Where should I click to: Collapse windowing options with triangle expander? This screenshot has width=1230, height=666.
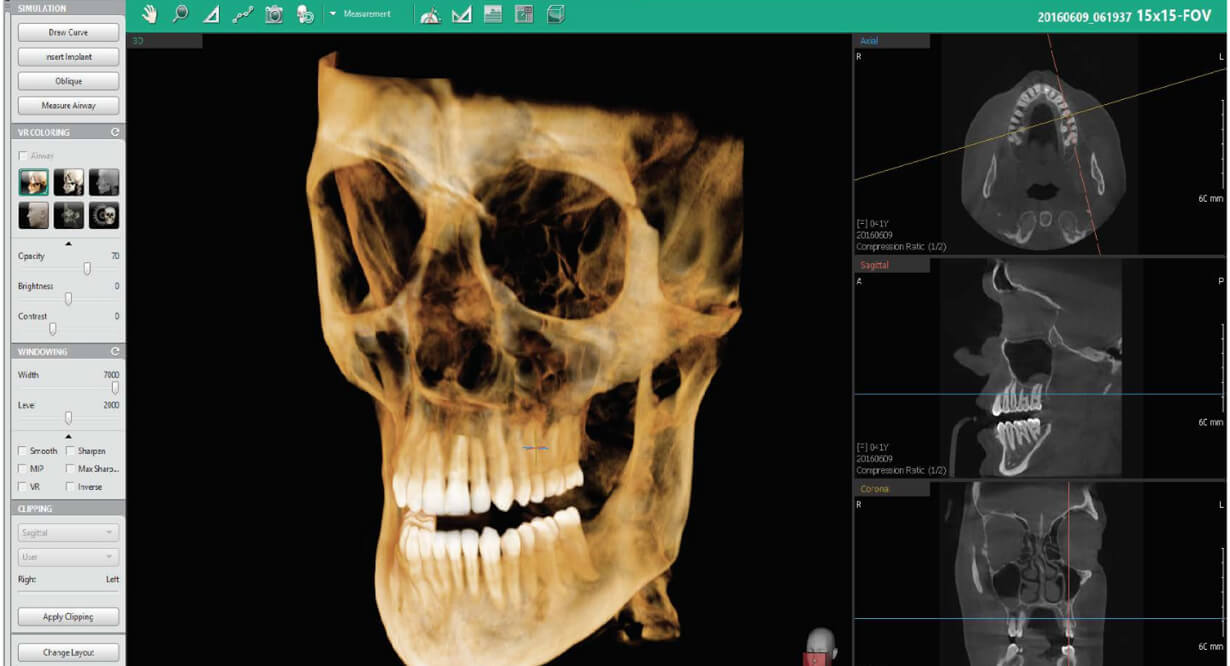[68, 437]
